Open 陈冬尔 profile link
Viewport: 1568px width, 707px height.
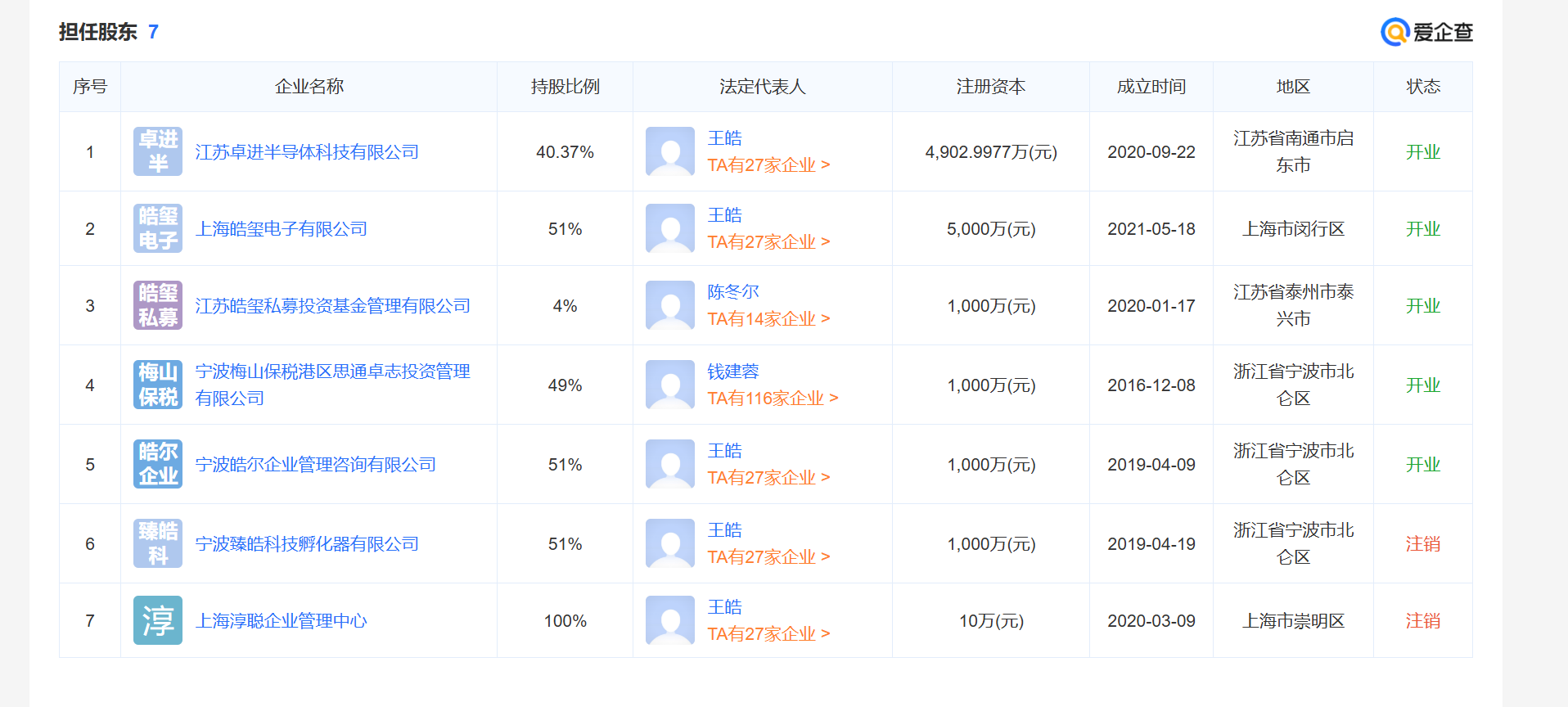click(x=733, y=292)
